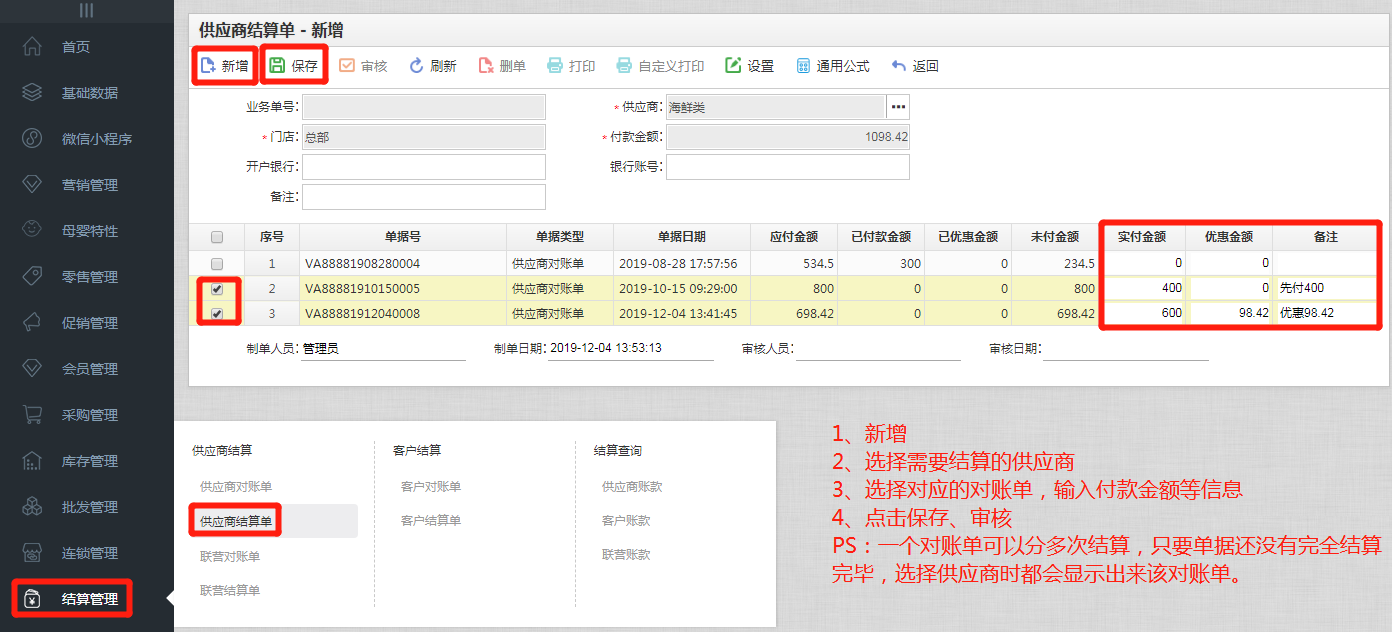This screenshot has height=632, width=1392.
Task: Open 供应商对账单 in the submenu
Action: pos(236,487)
